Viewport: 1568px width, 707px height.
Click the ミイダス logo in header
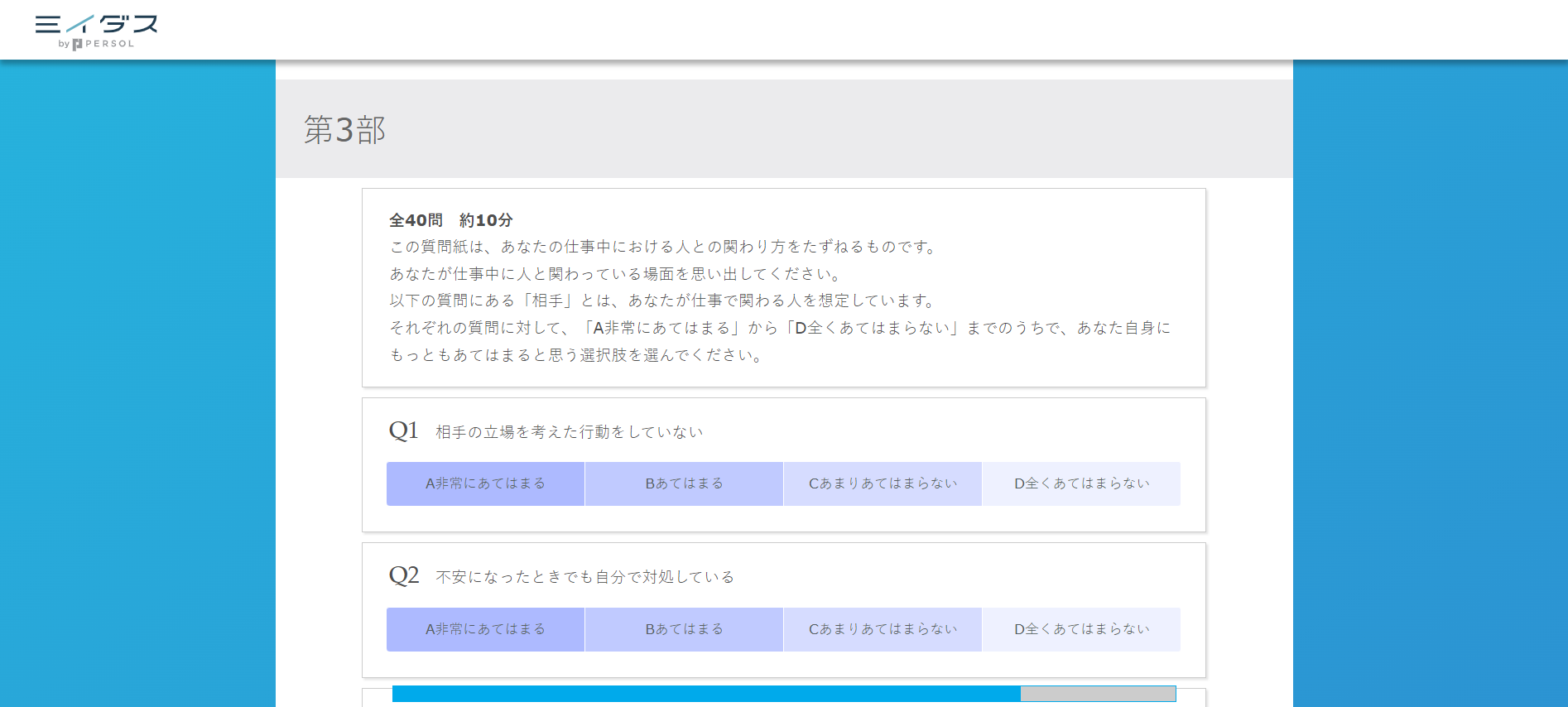96,24
